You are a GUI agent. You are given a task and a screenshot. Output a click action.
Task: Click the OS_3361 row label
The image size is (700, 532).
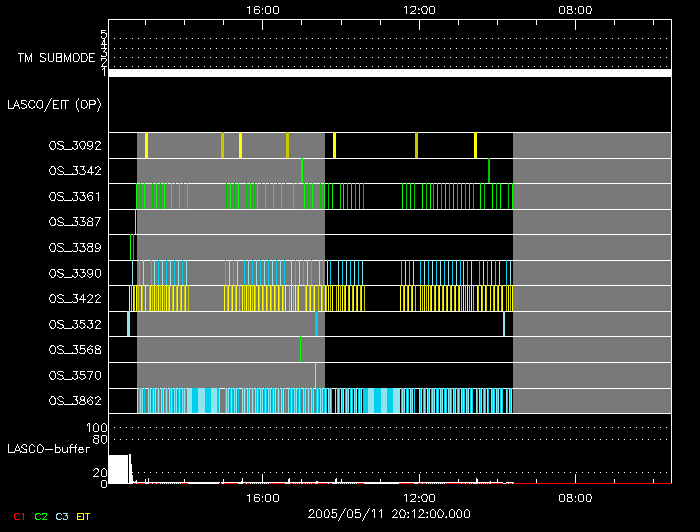[x=75, y=197]
